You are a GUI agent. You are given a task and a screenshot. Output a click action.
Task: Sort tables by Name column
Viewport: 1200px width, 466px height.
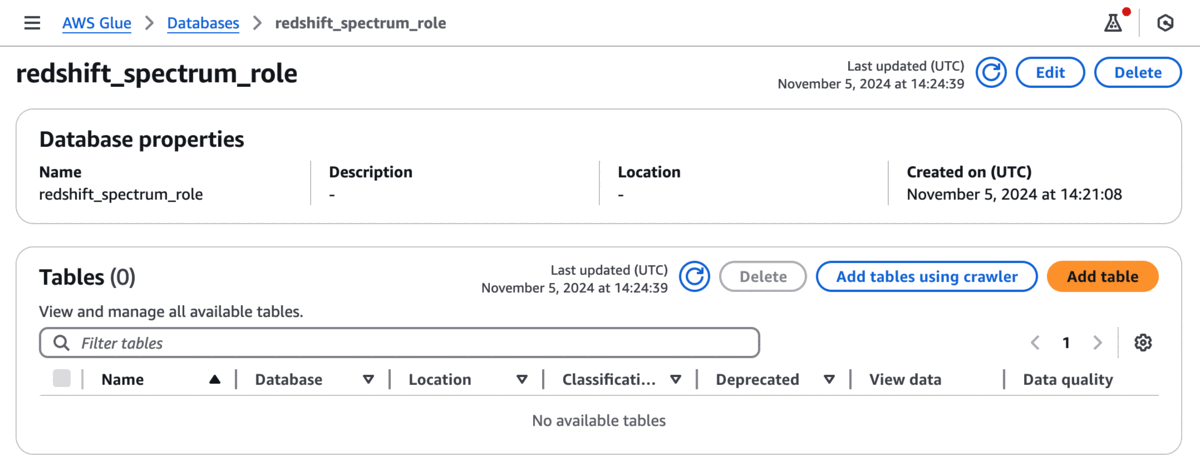pos(214,380)
